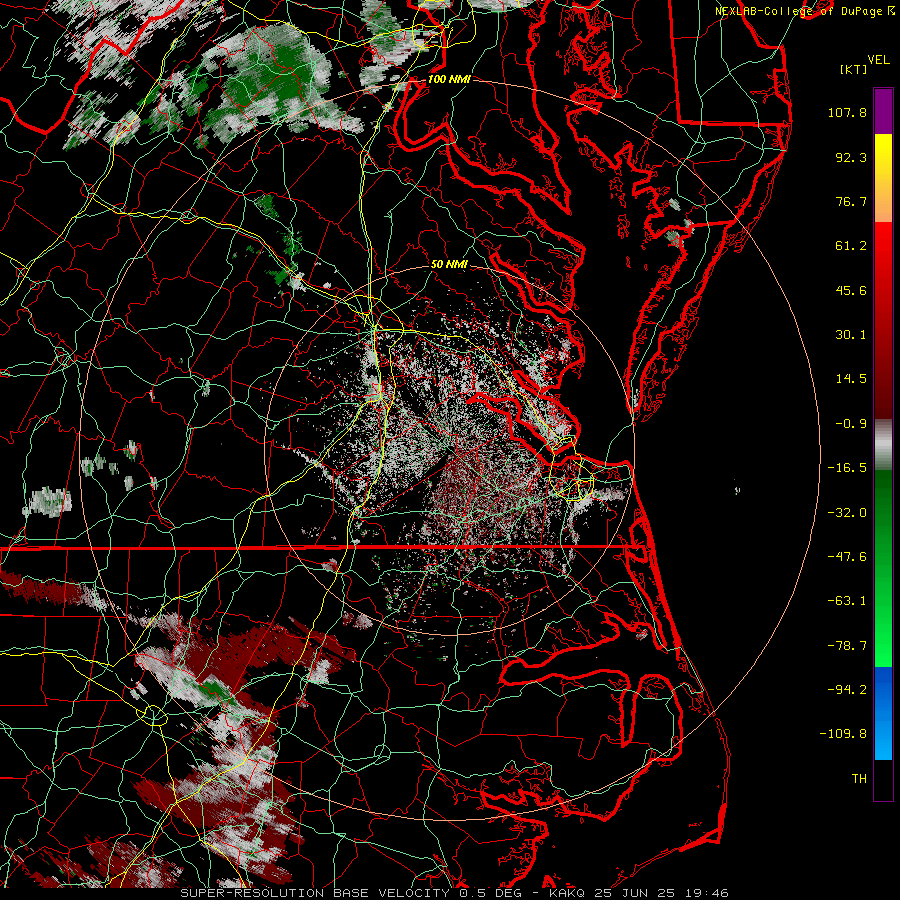
Task: Click the Super-Resolution Base Velocity caption
Action: pos(455,893)
